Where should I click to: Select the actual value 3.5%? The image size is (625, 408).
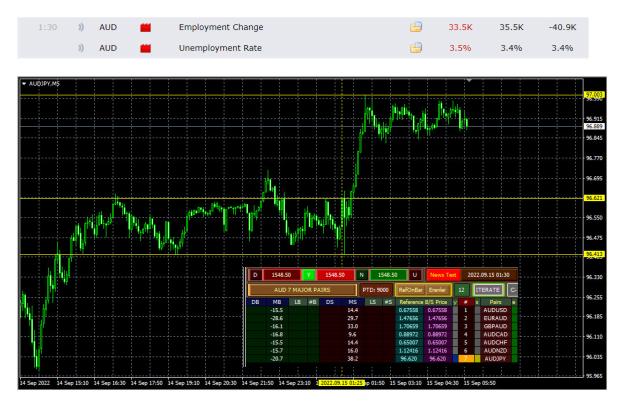[460, 48]
